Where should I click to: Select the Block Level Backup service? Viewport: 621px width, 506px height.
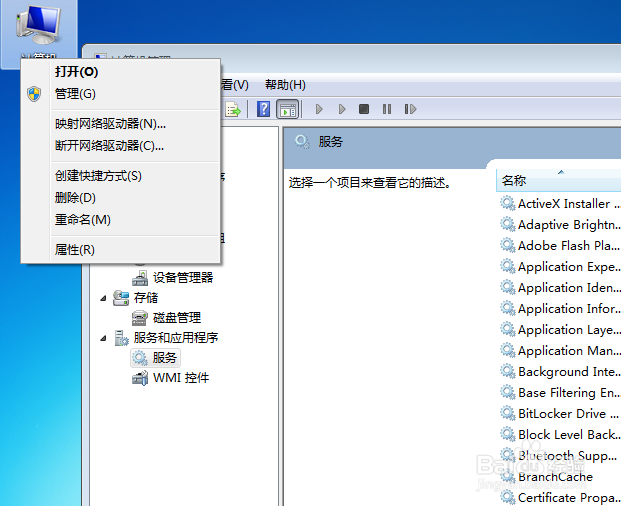(x=560, y=434)
